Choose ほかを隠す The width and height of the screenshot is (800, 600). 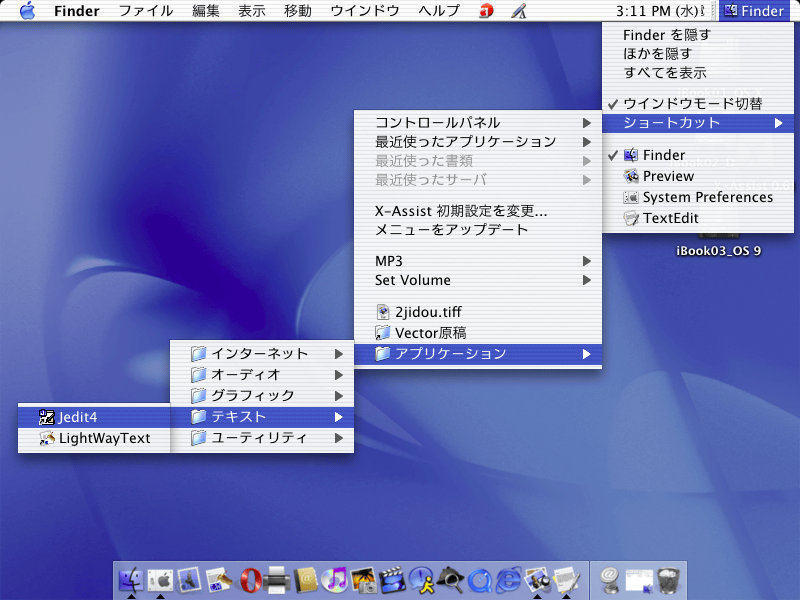pos(698,54)
